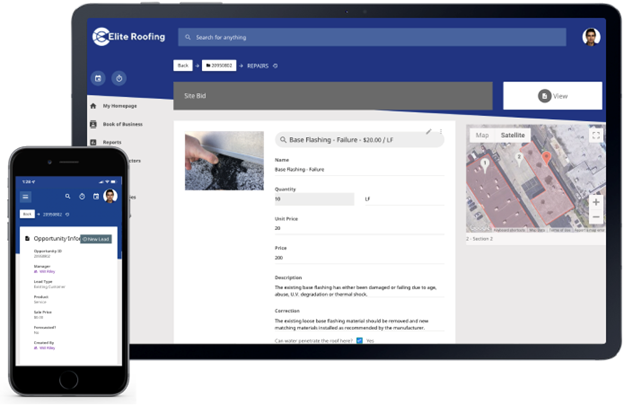
Task: Click the Name field
Action: 359,170
